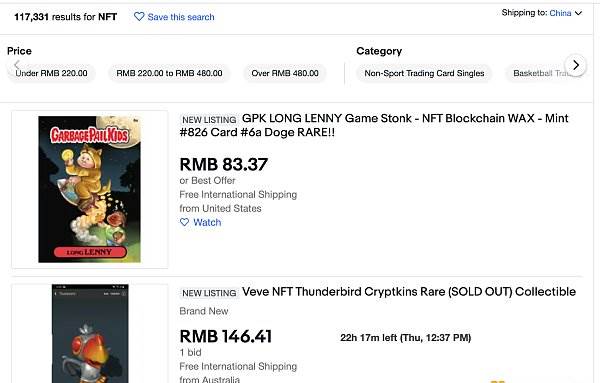Click the RMB 83.37 price
Screen dimensions: 600x383
(223, 165)
